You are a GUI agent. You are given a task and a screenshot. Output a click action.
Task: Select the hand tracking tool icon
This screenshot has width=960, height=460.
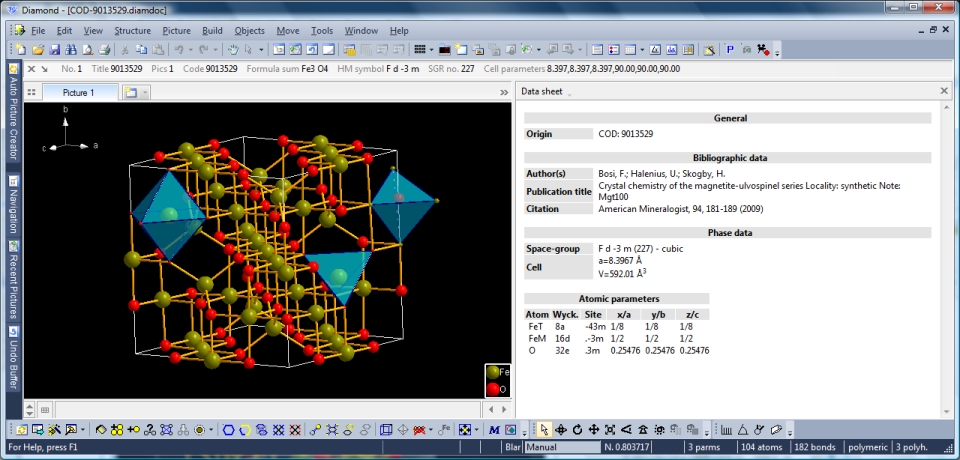pos(232,49)
